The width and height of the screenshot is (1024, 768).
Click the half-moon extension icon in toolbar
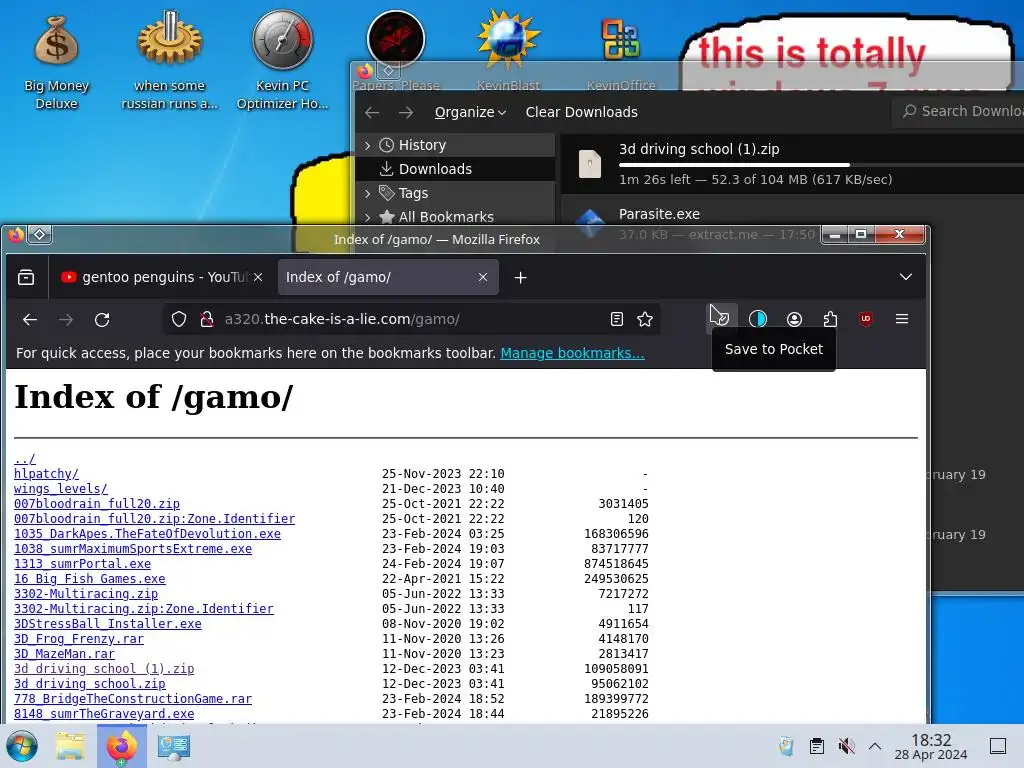758,319
